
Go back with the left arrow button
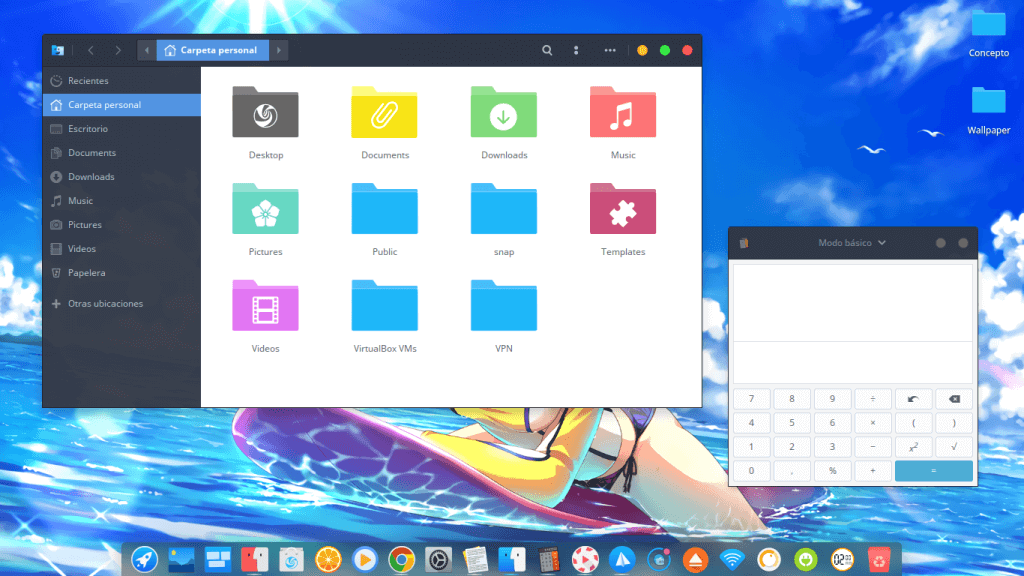91,50
